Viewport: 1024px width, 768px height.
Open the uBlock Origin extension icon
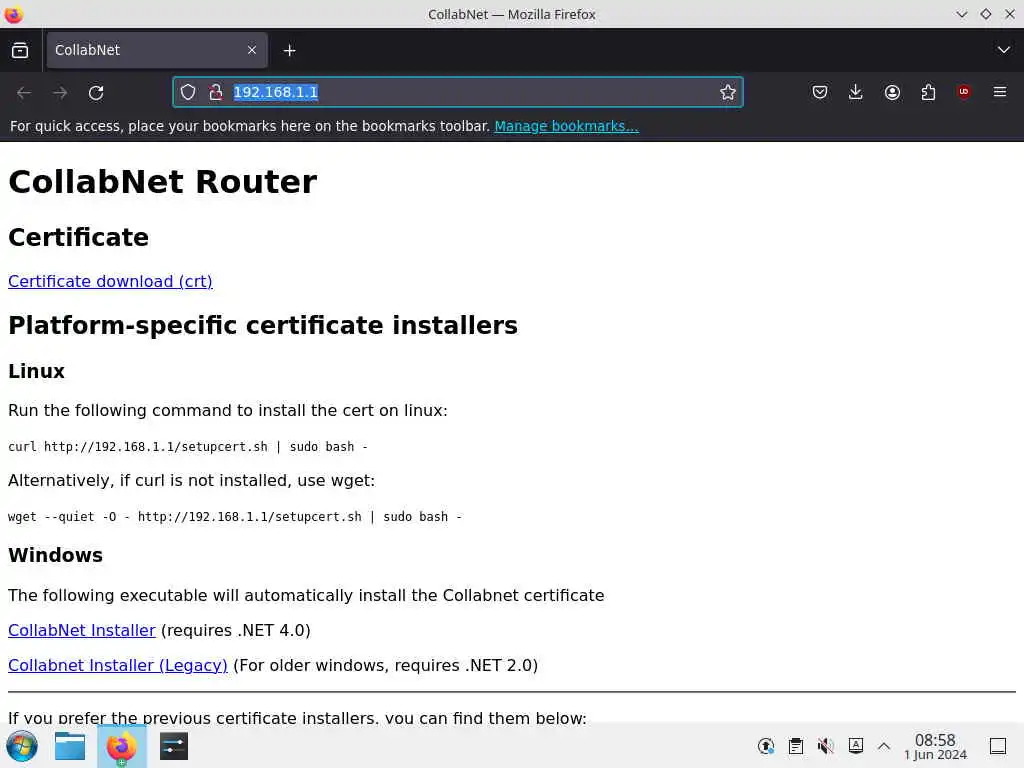pos(964,91)
